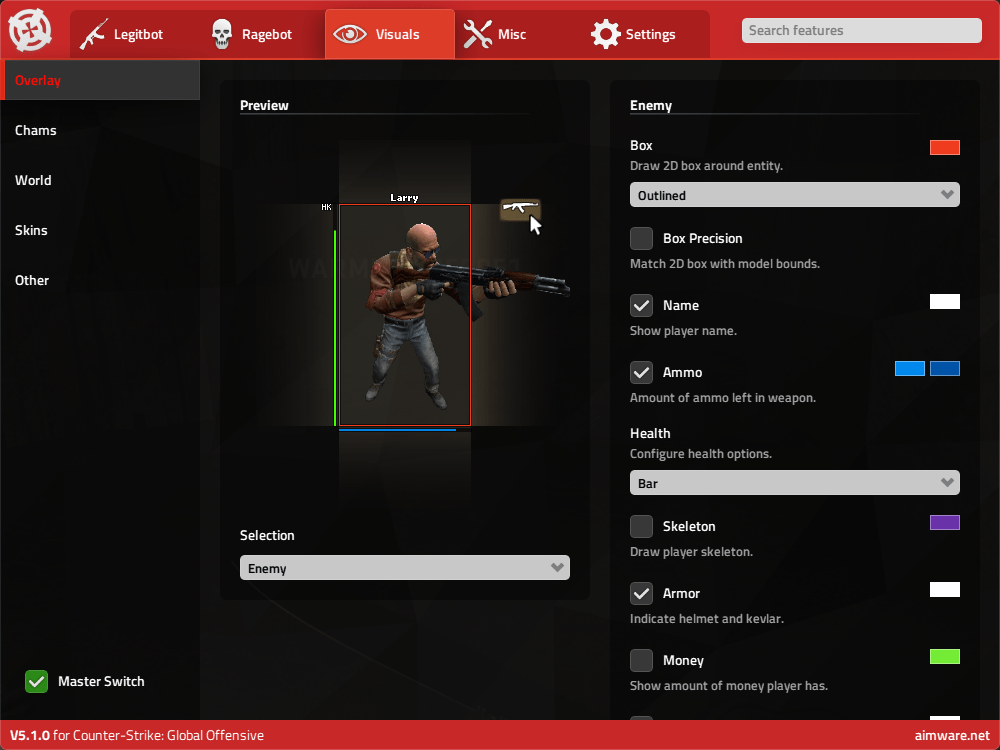Click the Enemy section heading
This screenshot has width=1000, height=750.
pos(651,105)
